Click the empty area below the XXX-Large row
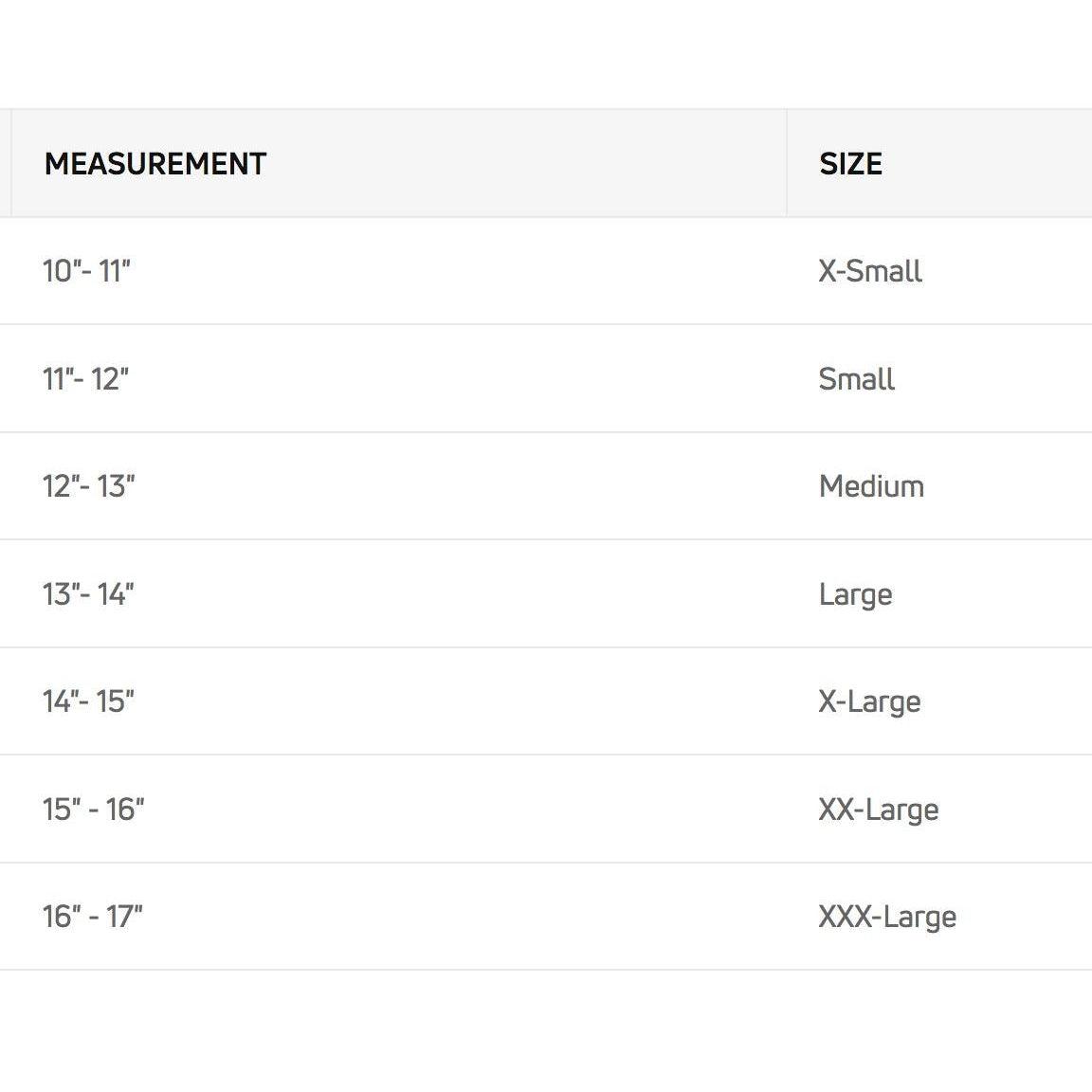 [546, 1028]
